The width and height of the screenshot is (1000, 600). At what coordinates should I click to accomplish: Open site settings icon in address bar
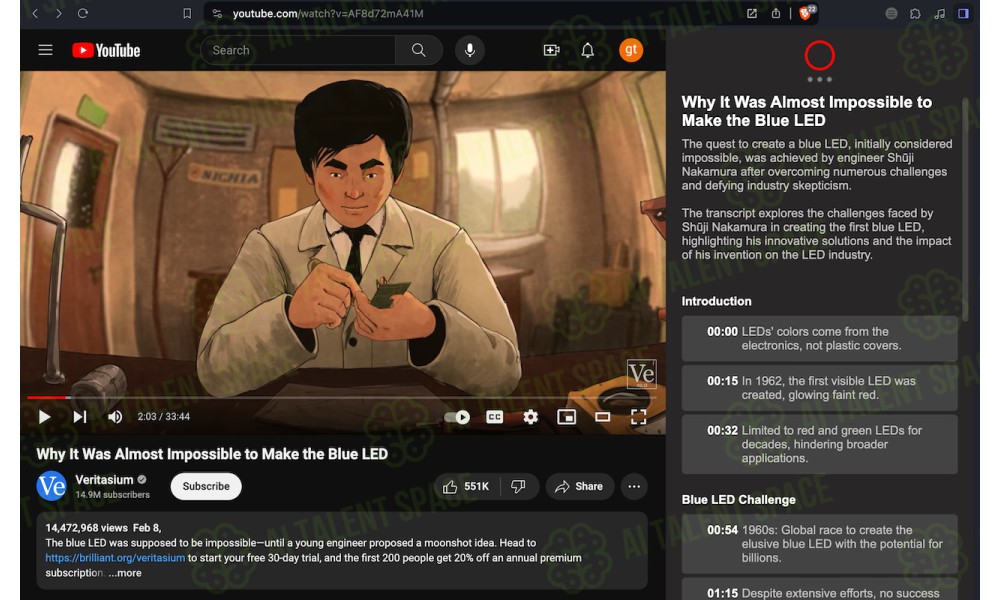(x=217, y=13)
